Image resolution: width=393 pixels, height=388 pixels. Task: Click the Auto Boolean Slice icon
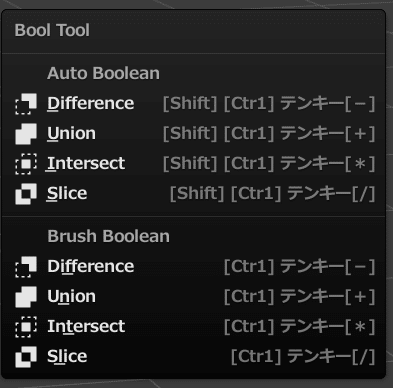tap(26, 193)
